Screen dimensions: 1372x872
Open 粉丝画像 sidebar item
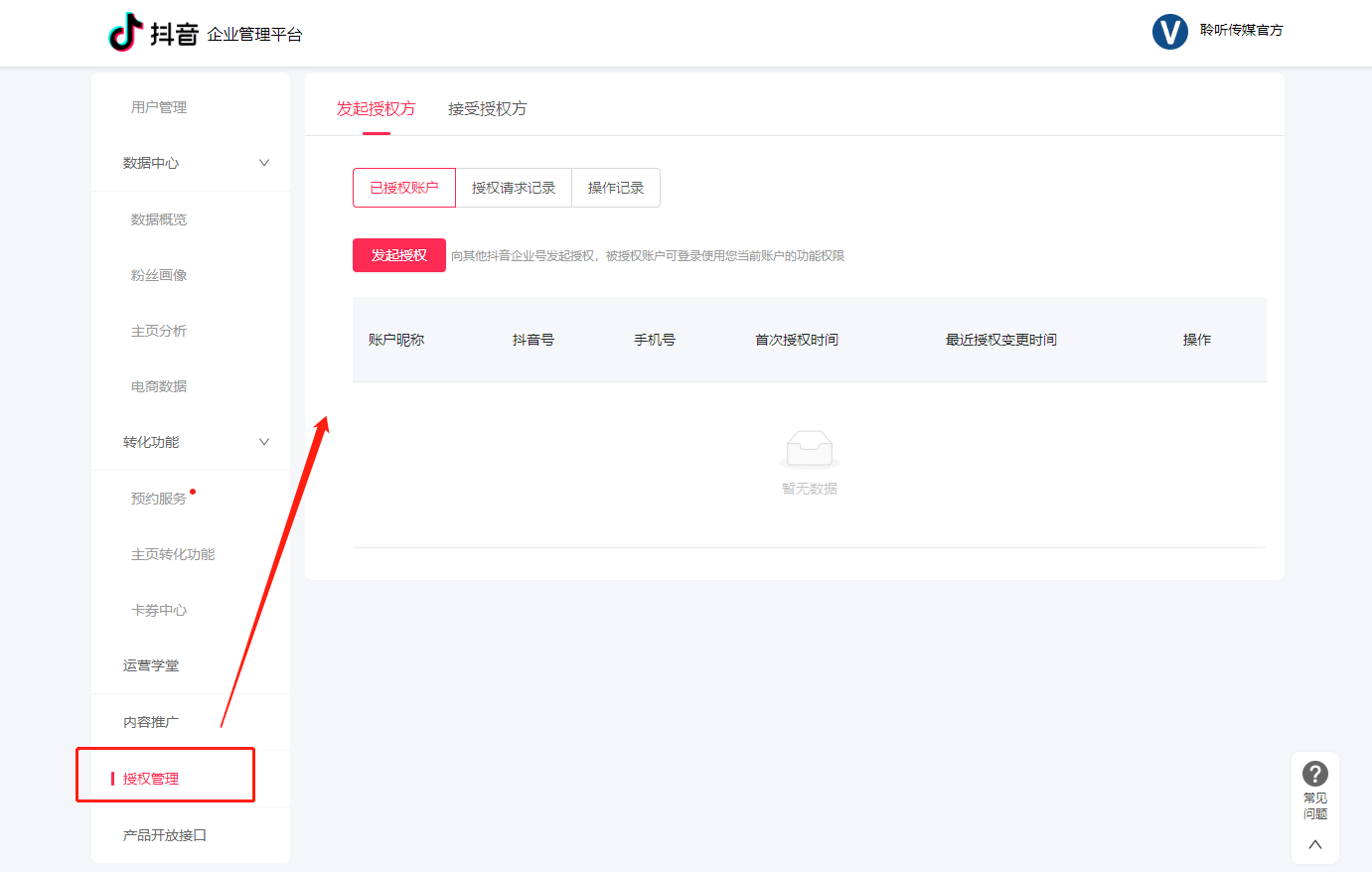coord(159,275)
